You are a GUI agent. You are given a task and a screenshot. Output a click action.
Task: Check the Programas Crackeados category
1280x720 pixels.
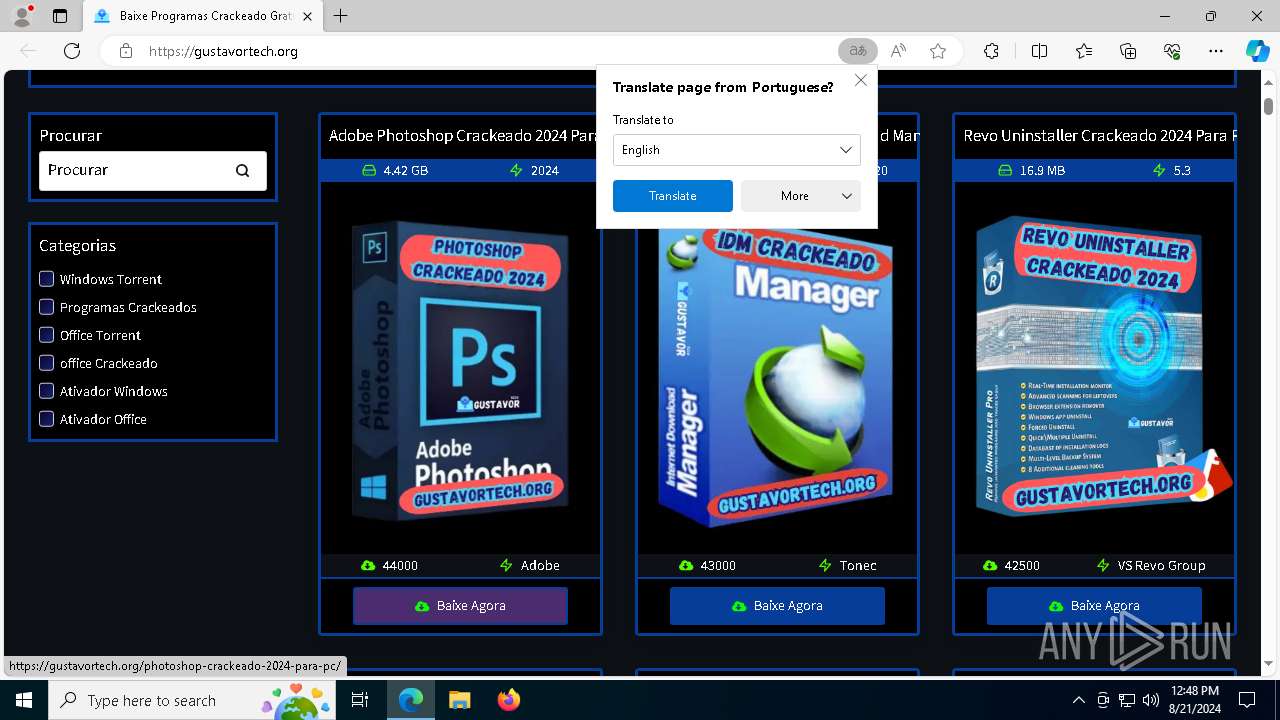46,306
